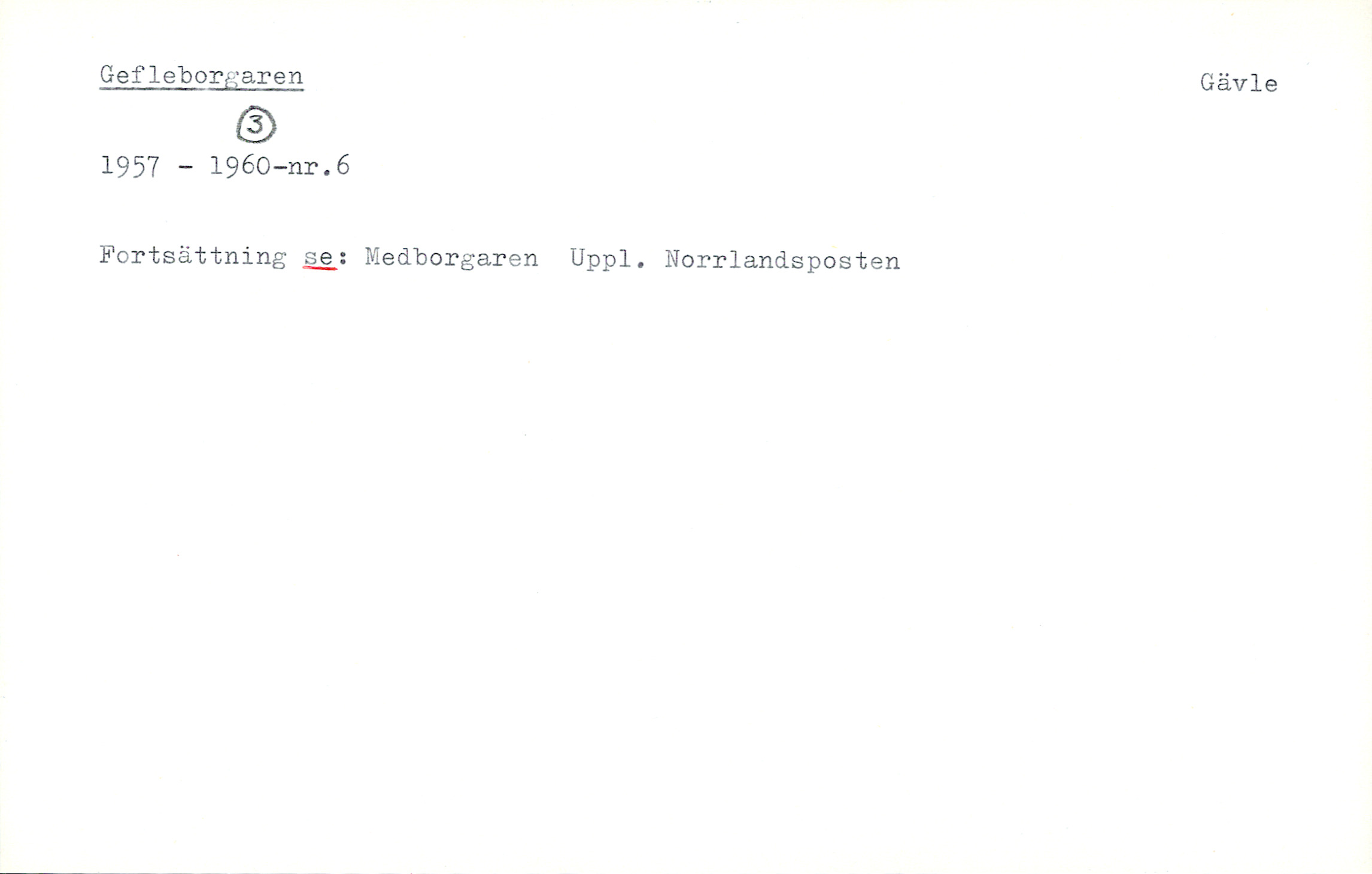The height and width of the screenshot is (874, 1372).
Task: Click the place name Gävle
Action: click(1239, 83)
